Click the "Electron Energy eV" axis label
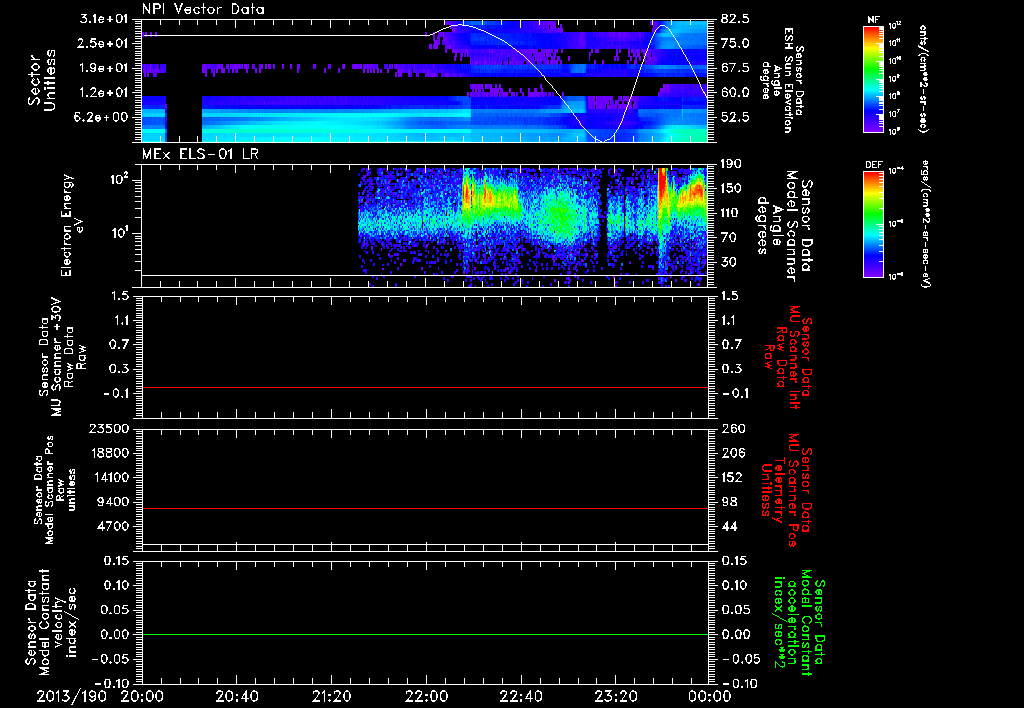The height and width of the screenshot is (708, 1024). 71,225
